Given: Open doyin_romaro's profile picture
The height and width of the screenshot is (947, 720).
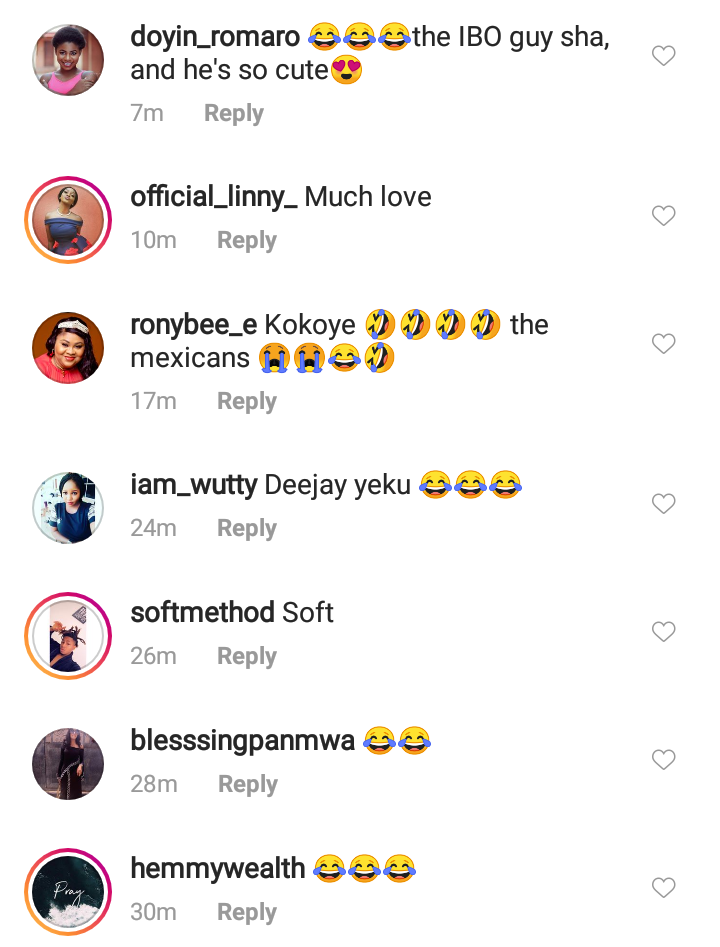Looking at the screenshot, I should (x=68, y=60).
